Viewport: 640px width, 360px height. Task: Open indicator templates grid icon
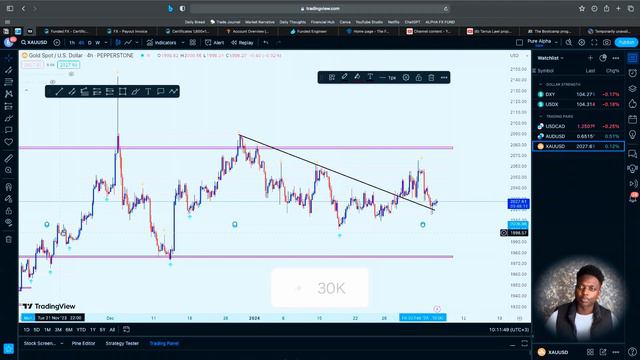(193, 42)
